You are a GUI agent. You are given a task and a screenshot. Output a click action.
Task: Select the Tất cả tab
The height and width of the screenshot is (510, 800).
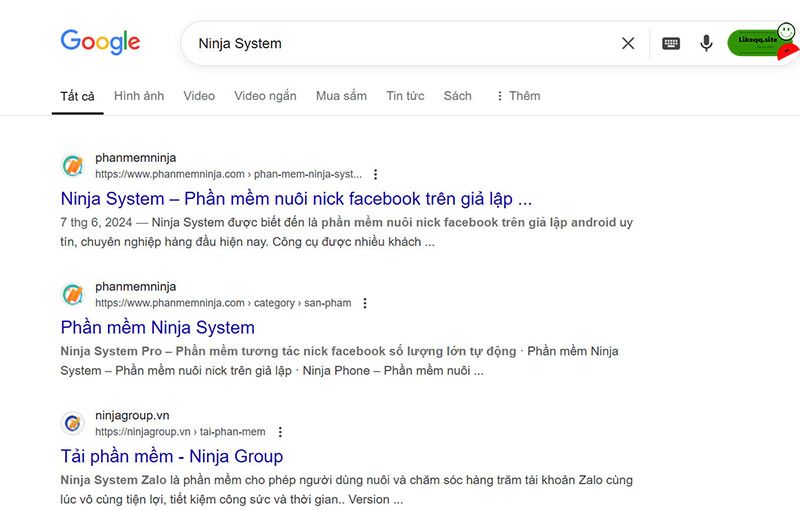[x=78, y=96]
